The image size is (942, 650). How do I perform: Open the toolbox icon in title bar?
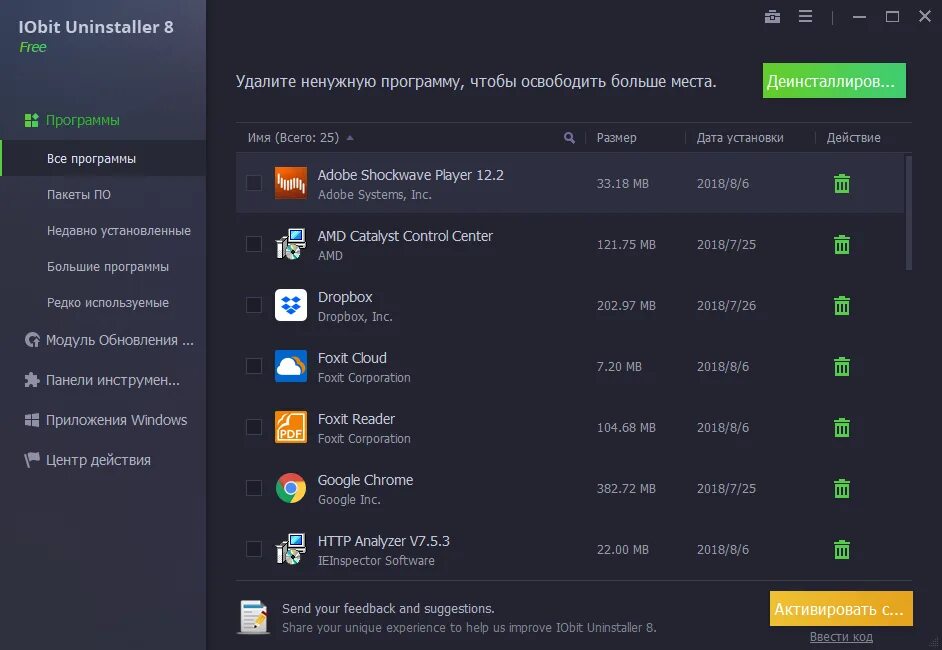pyautogui.click(x=772, y=17)
